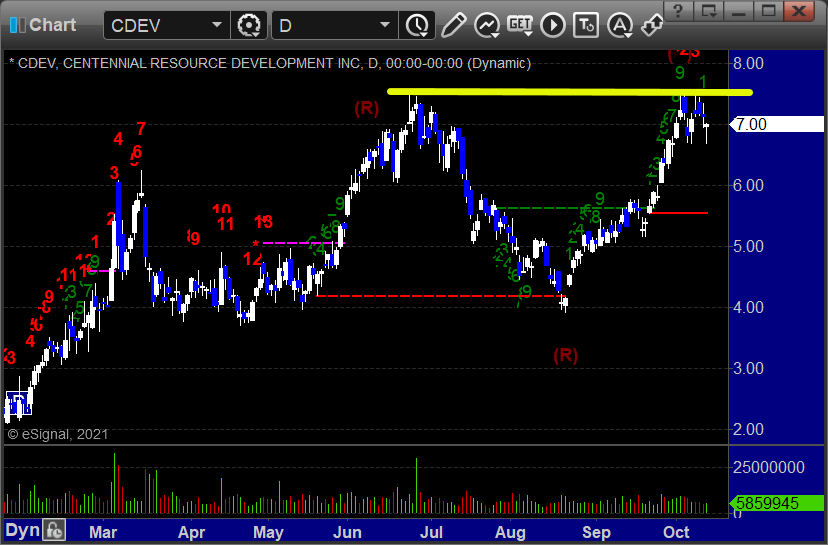
Task: Maximize the Chart window
Action: point(769,11)
